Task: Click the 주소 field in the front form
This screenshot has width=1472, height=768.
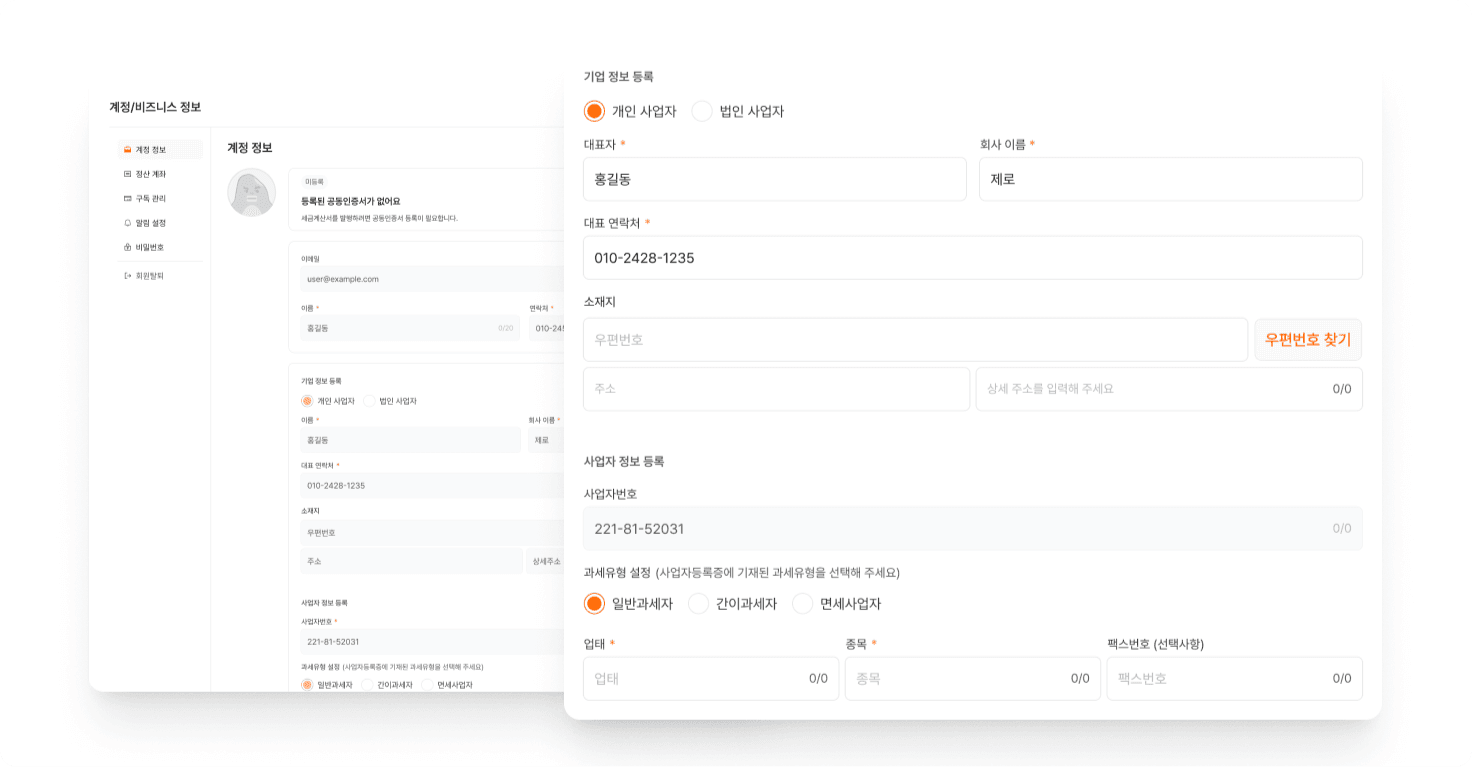Action: click(x=777, y=389)
